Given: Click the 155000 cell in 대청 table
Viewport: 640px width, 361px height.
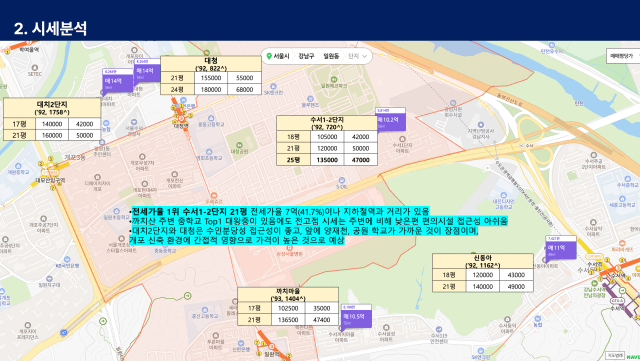Looking at the screenshot, I should click(211, 78).
